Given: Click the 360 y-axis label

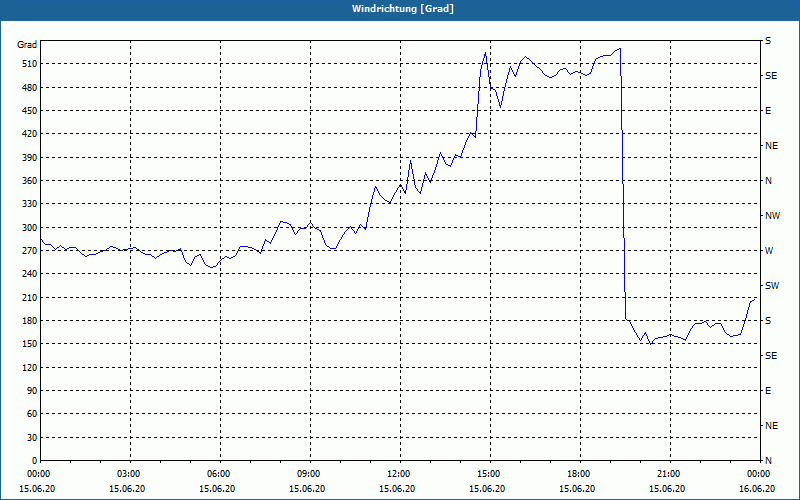Looking at the screenshot, I should [30, 181].
